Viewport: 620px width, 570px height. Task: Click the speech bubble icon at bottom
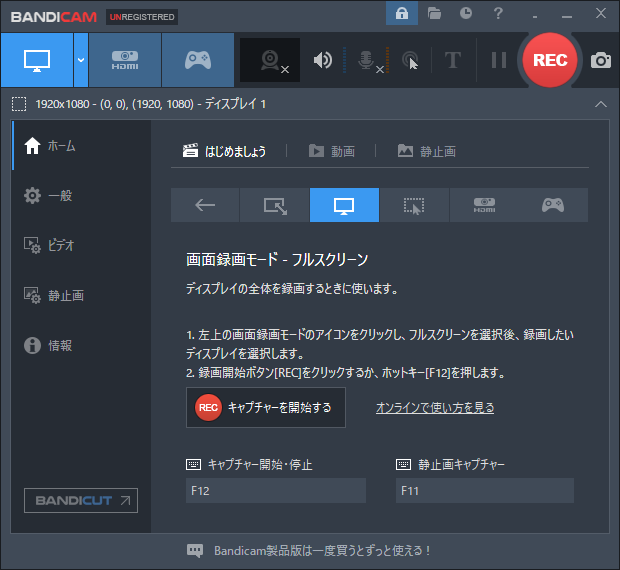click(195, 551)
